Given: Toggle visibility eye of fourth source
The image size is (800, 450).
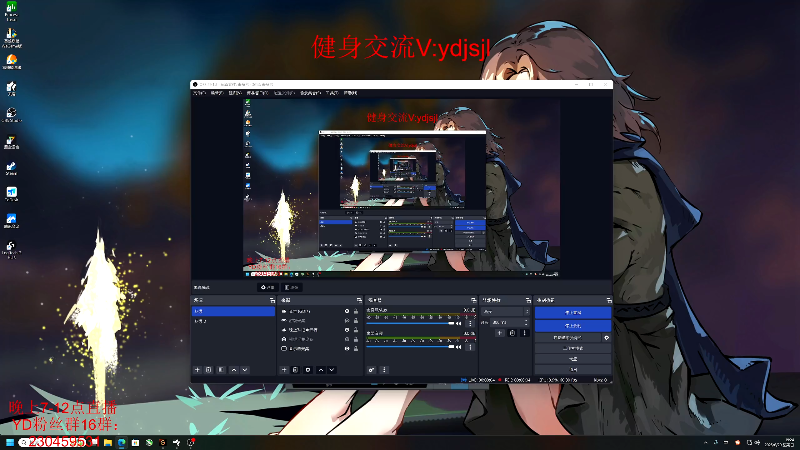Looking at the screenshot, I should coord(347,339).
